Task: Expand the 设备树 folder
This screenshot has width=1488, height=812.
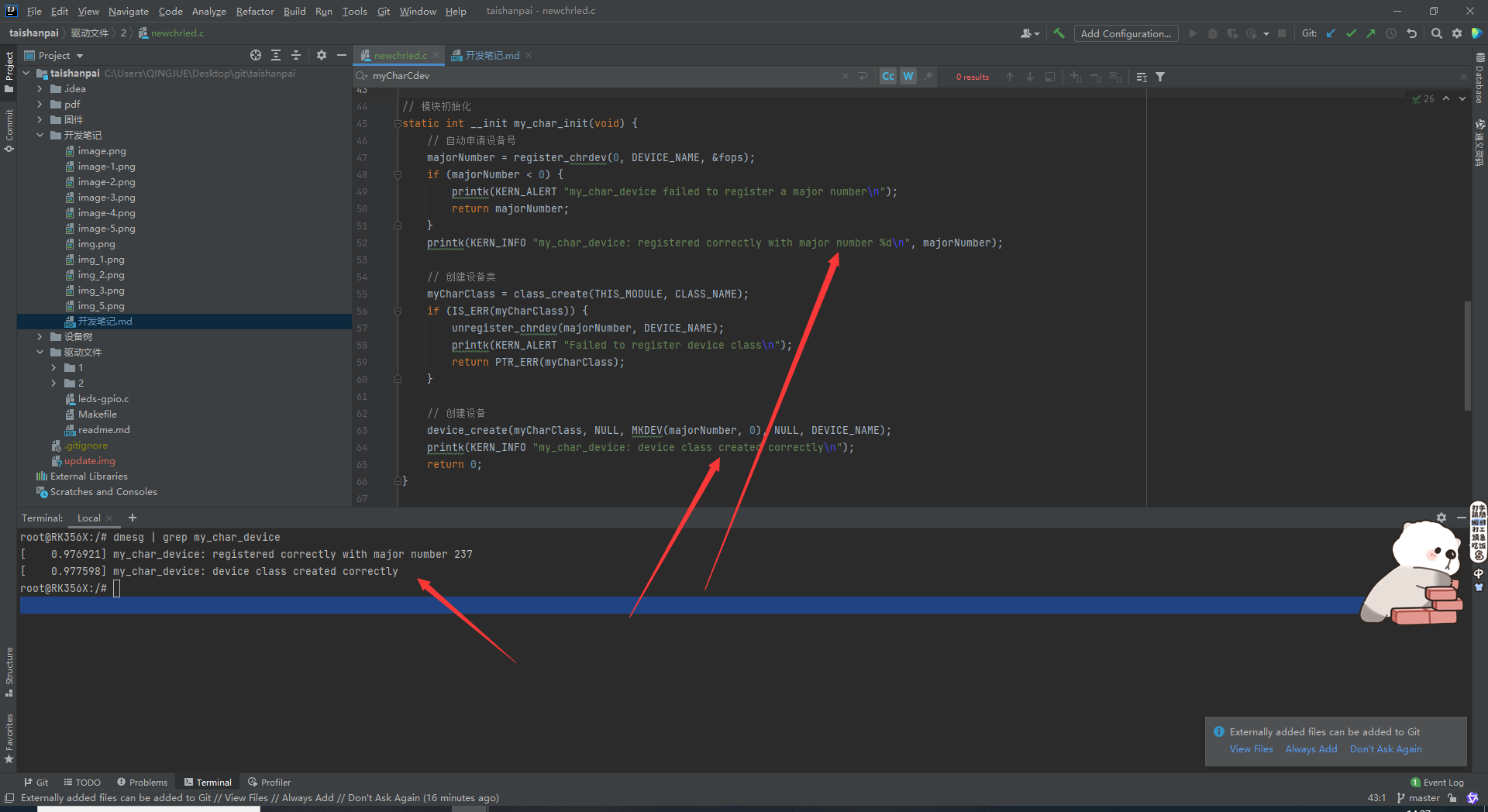Action: tap(40, 336)
